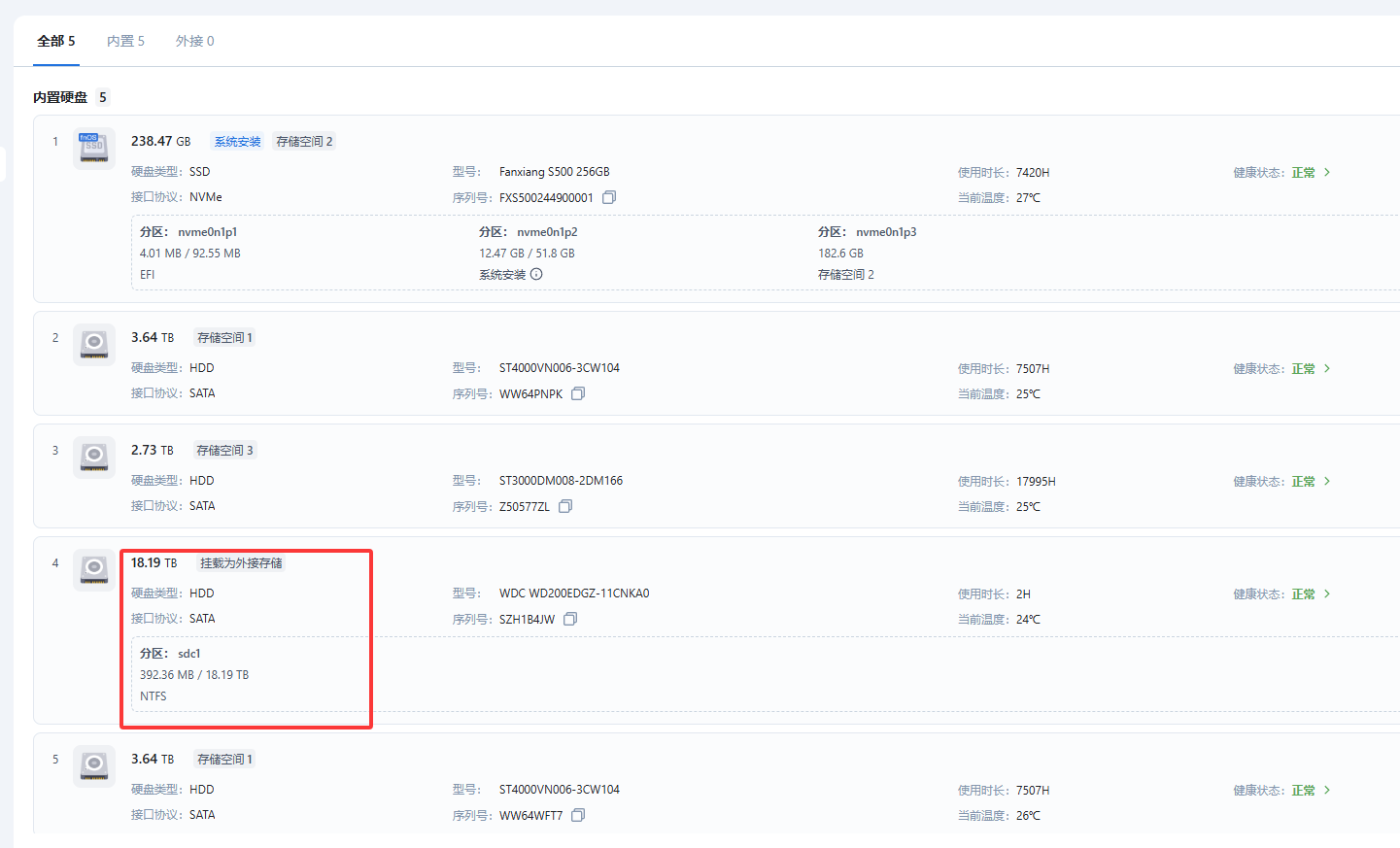The width and height of the screenshot is (1400, 848).
Task: Click the drive icon of disk WW64WFT7
Action: pyautogui.click(x=94, y=765)
